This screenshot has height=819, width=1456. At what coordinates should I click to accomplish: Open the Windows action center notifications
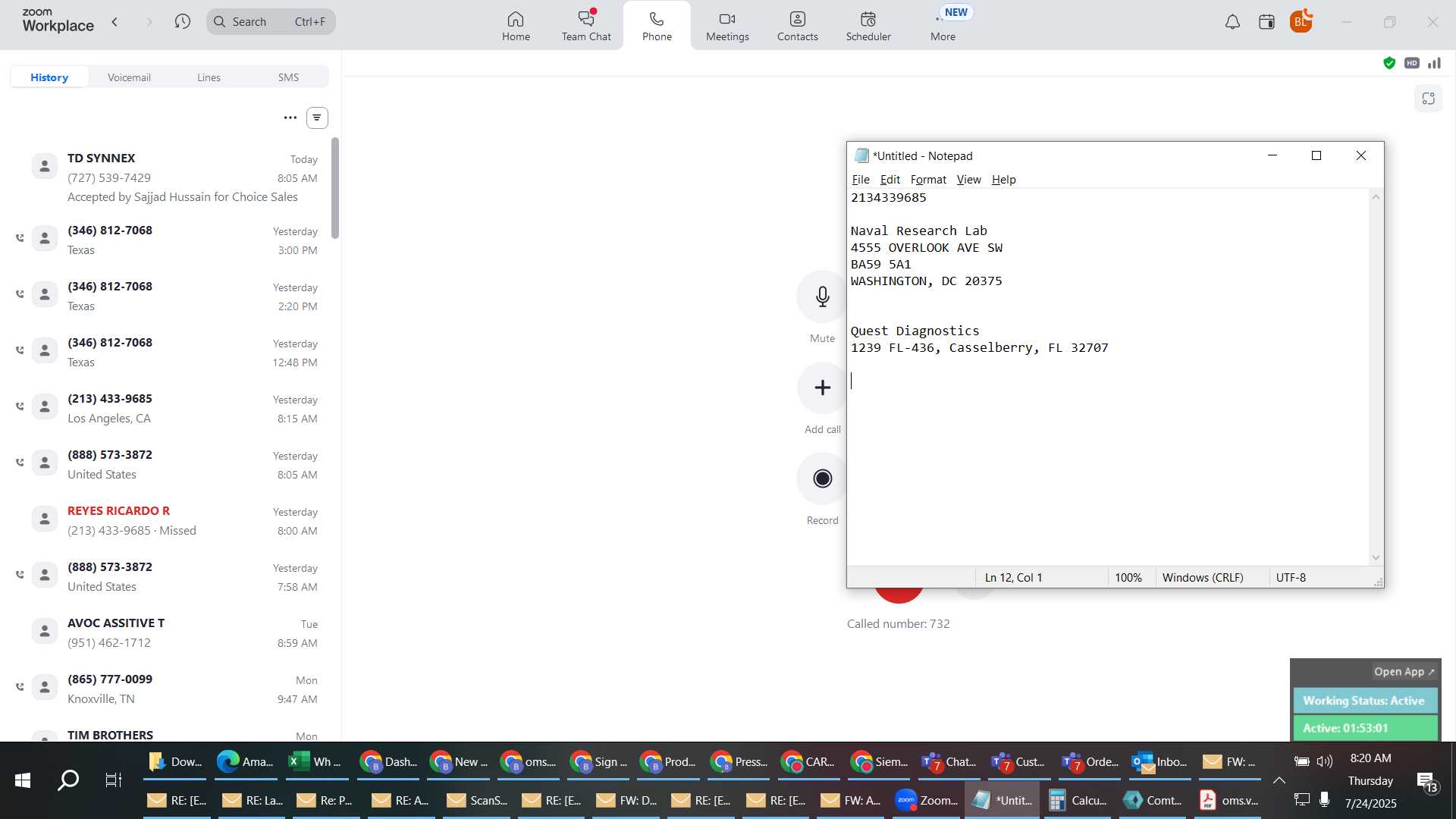tap(1427, 782)
